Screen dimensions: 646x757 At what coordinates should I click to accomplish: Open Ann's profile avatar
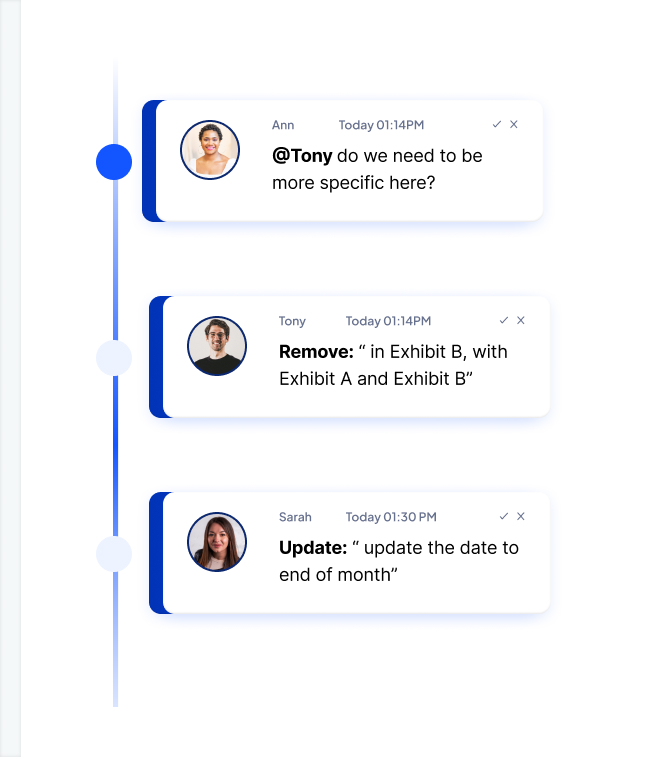click(x=210, y=150)
